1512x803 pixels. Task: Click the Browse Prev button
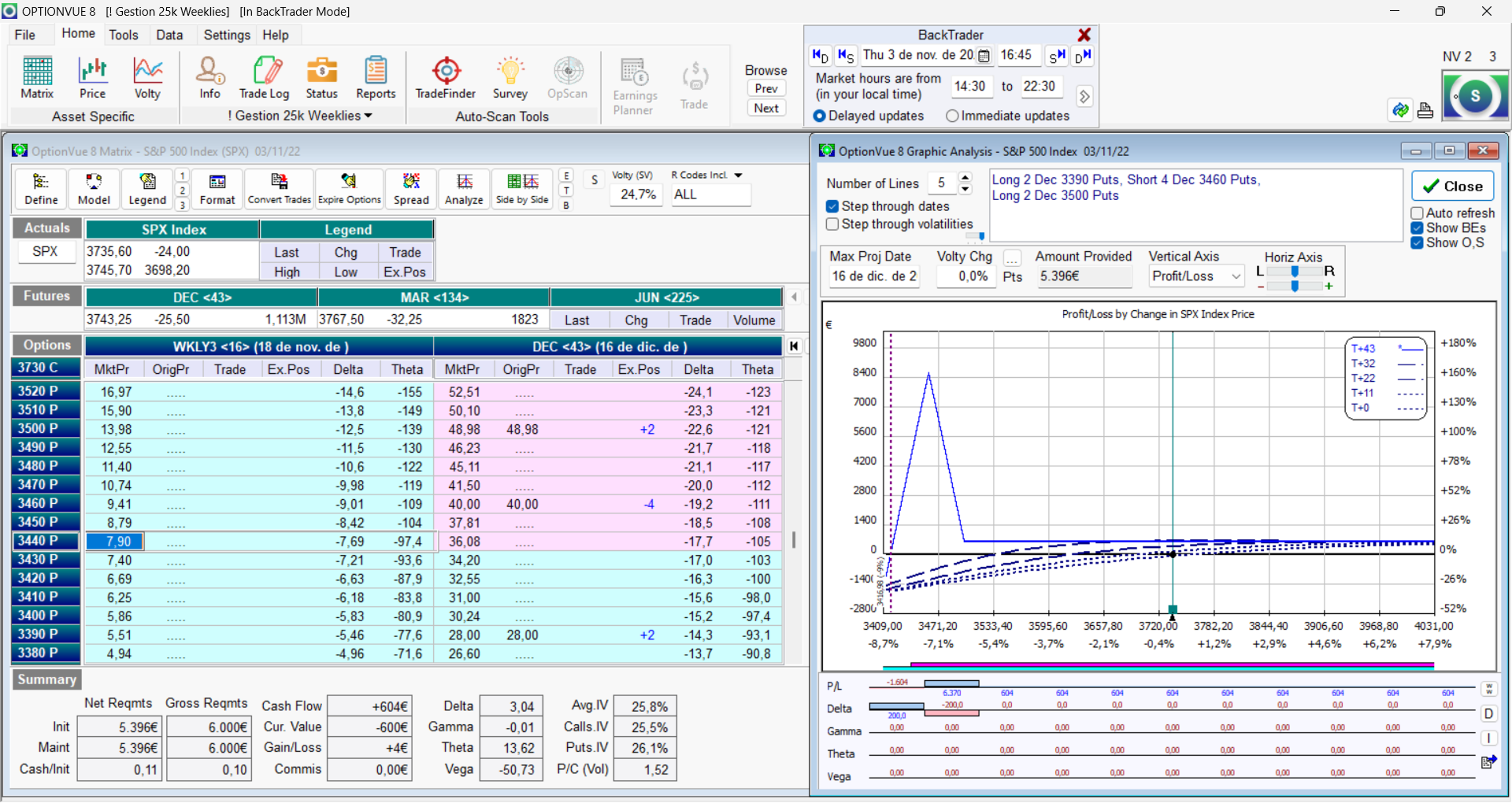pyautogui.click(x=766, y=88)
